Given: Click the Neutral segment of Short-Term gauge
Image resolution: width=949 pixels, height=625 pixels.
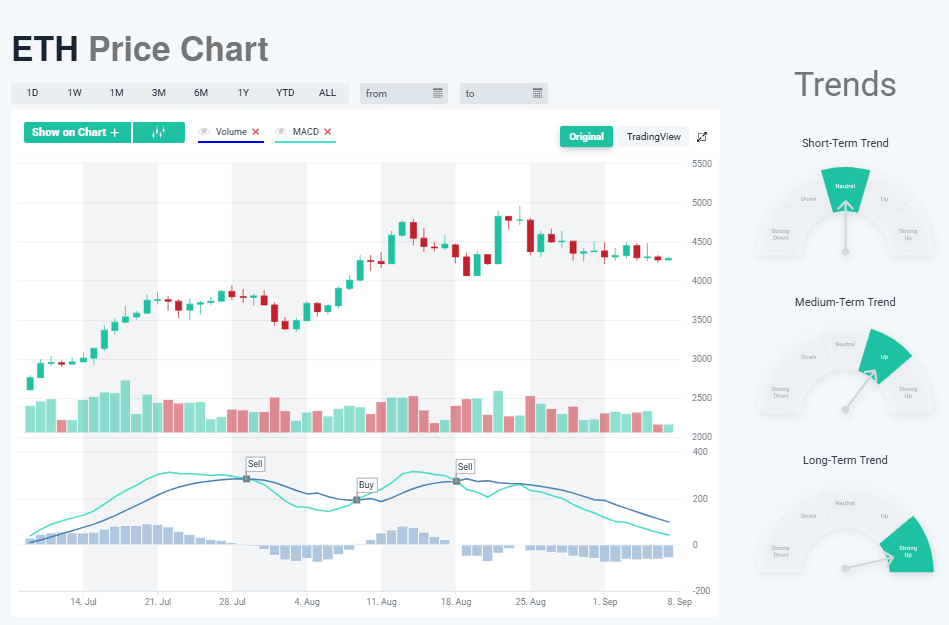Looking at the screenshot, I should [845, 187].
